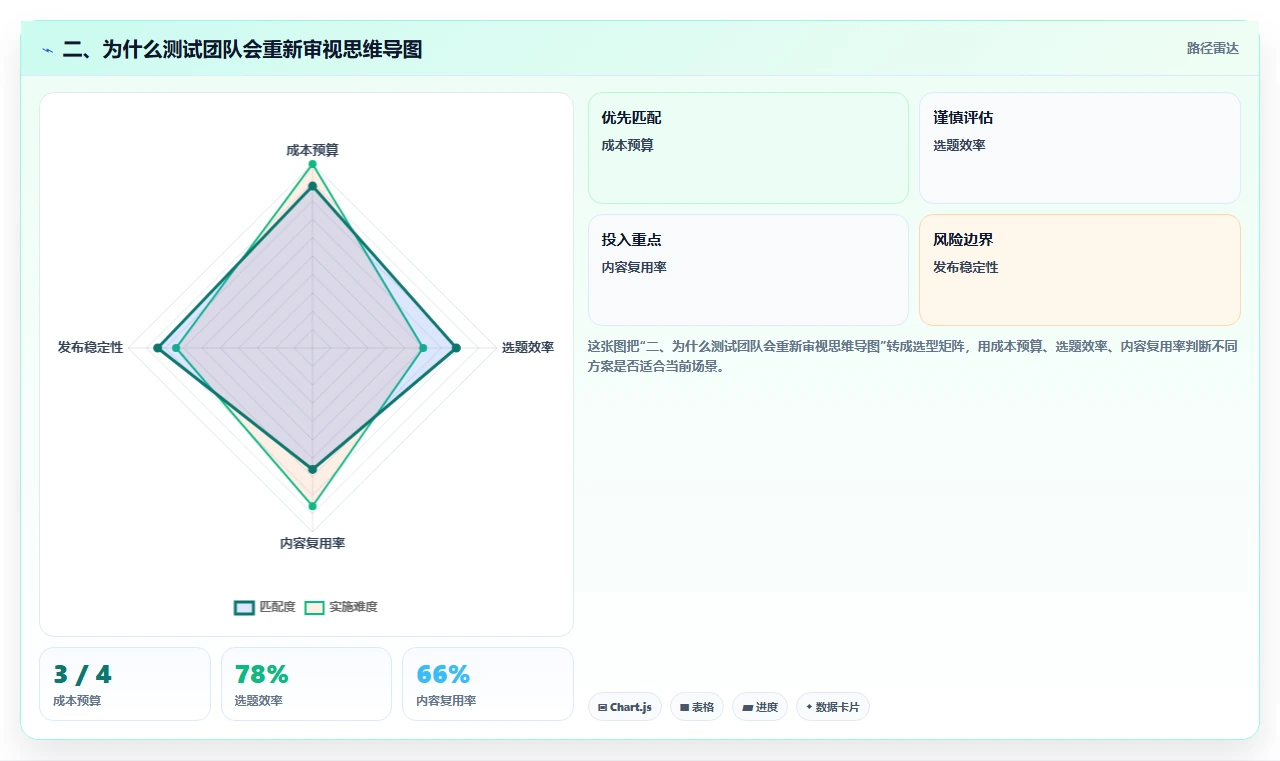The image size is (1280, 761).
Task: Click the dark green 匹配度 point on 选题效率 axis
Action: pos(456,348)
